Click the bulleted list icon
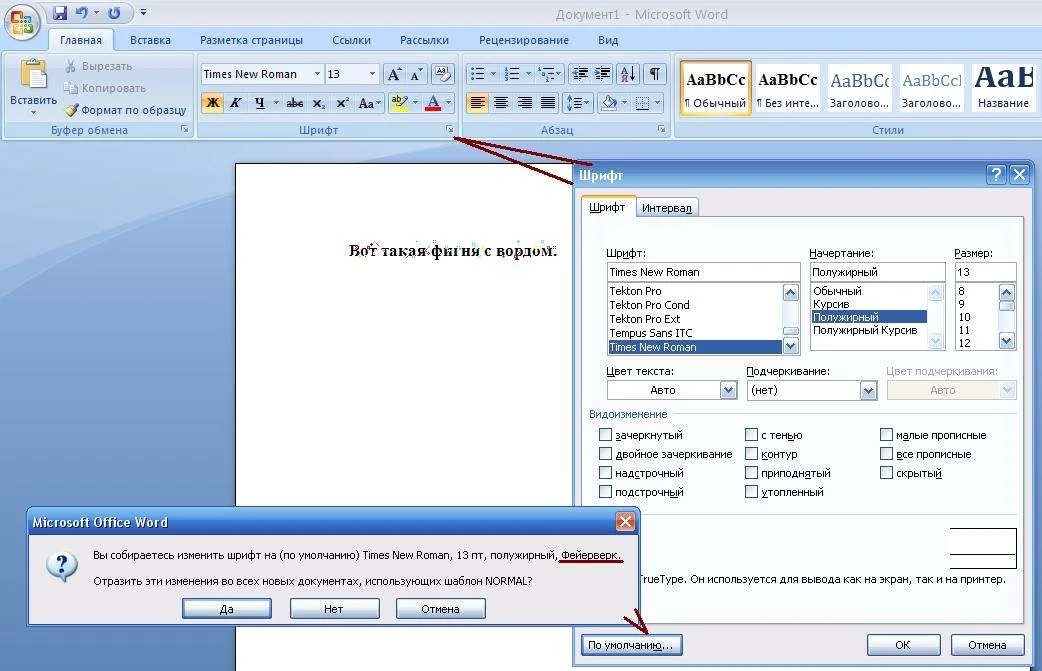Viewport: 1042px width, 671px height. point(477,74)
